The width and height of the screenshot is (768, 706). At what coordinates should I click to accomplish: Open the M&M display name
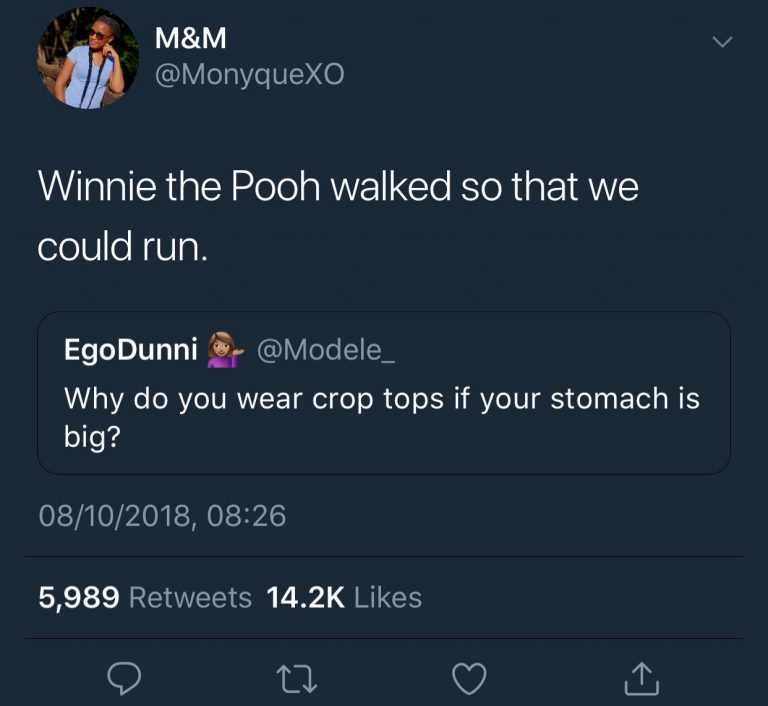pos(191,38)
